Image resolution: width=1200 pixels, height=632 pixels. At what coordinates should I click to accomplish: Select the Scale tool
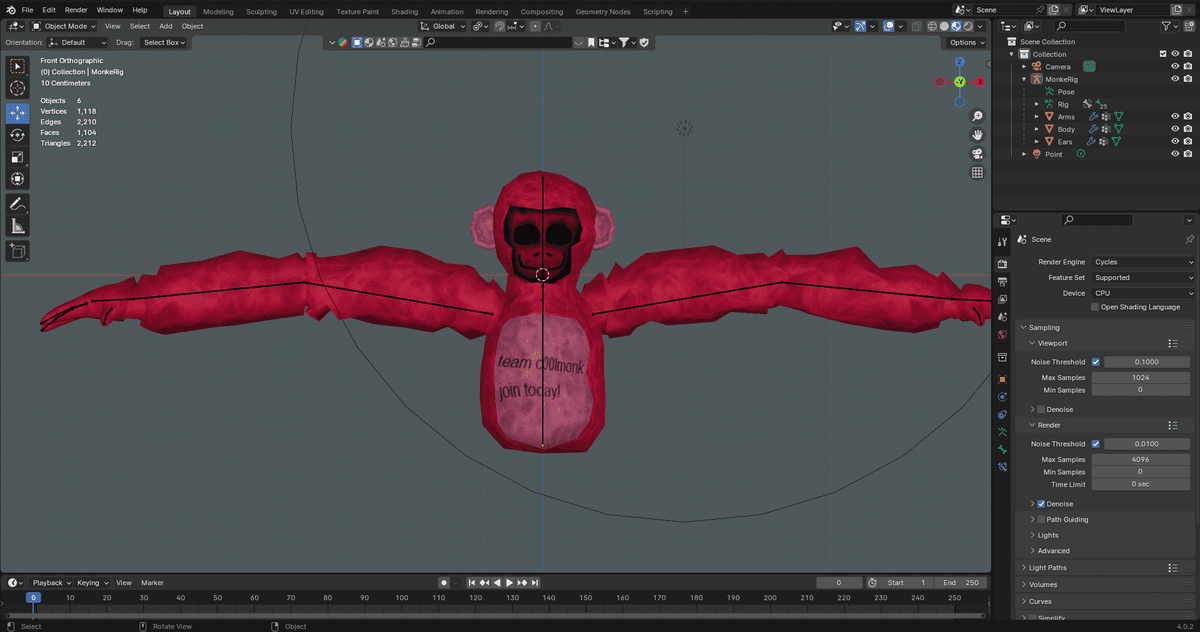point(17,157)
